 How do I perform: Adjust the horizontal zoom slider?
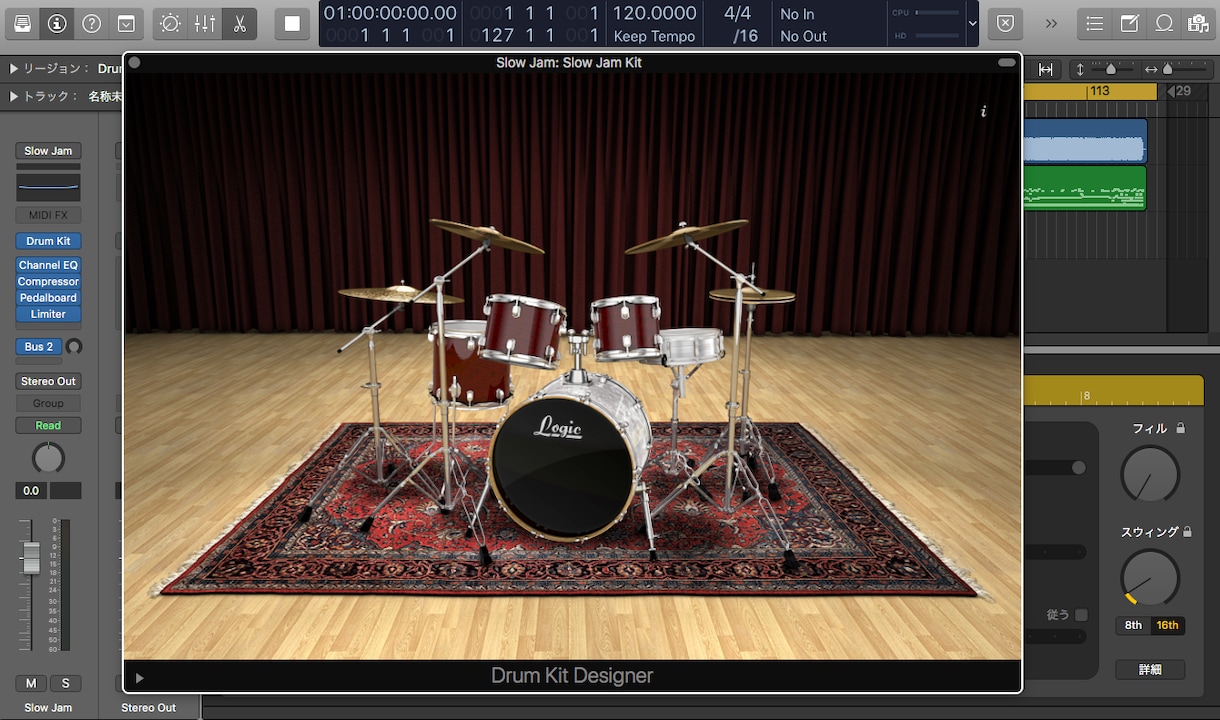(x=1167, y=69)
